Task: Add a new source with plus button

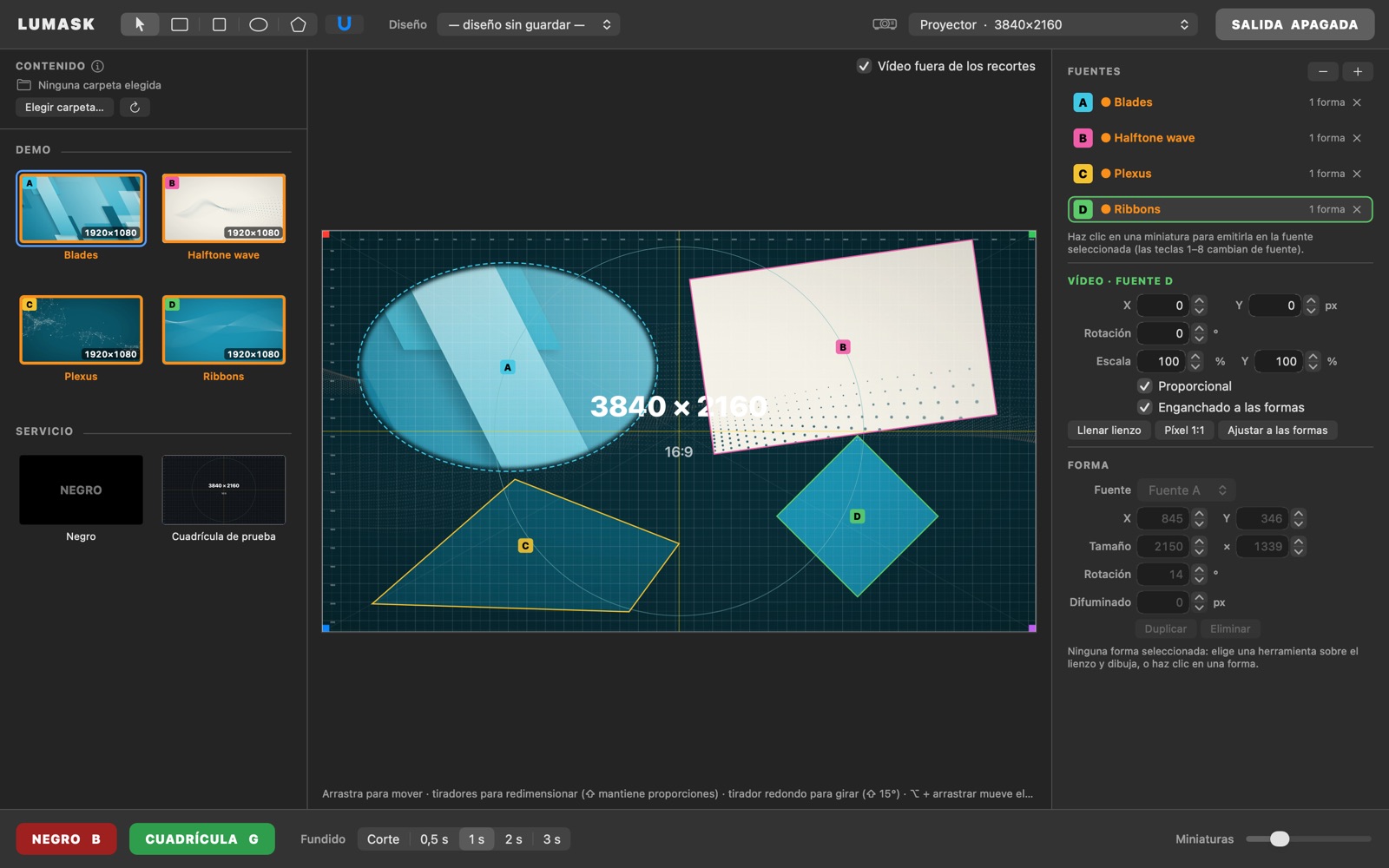Action: click(x=1358, y=71)
